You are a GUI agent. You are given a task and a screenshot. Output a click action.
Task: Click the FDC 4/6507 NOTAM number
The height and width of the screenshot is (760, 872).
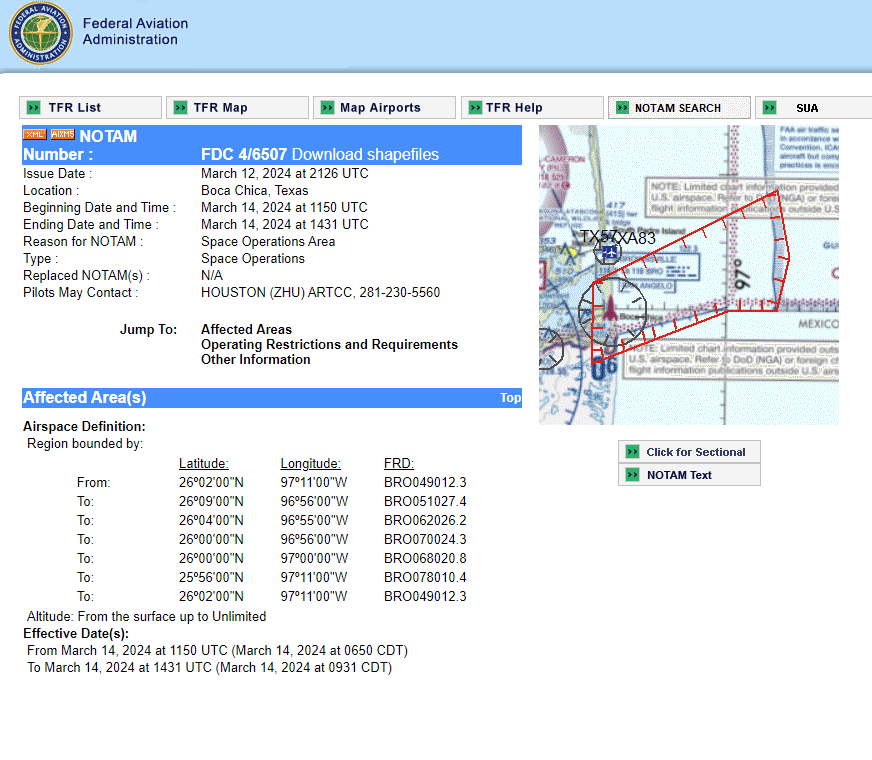[244, 155]
